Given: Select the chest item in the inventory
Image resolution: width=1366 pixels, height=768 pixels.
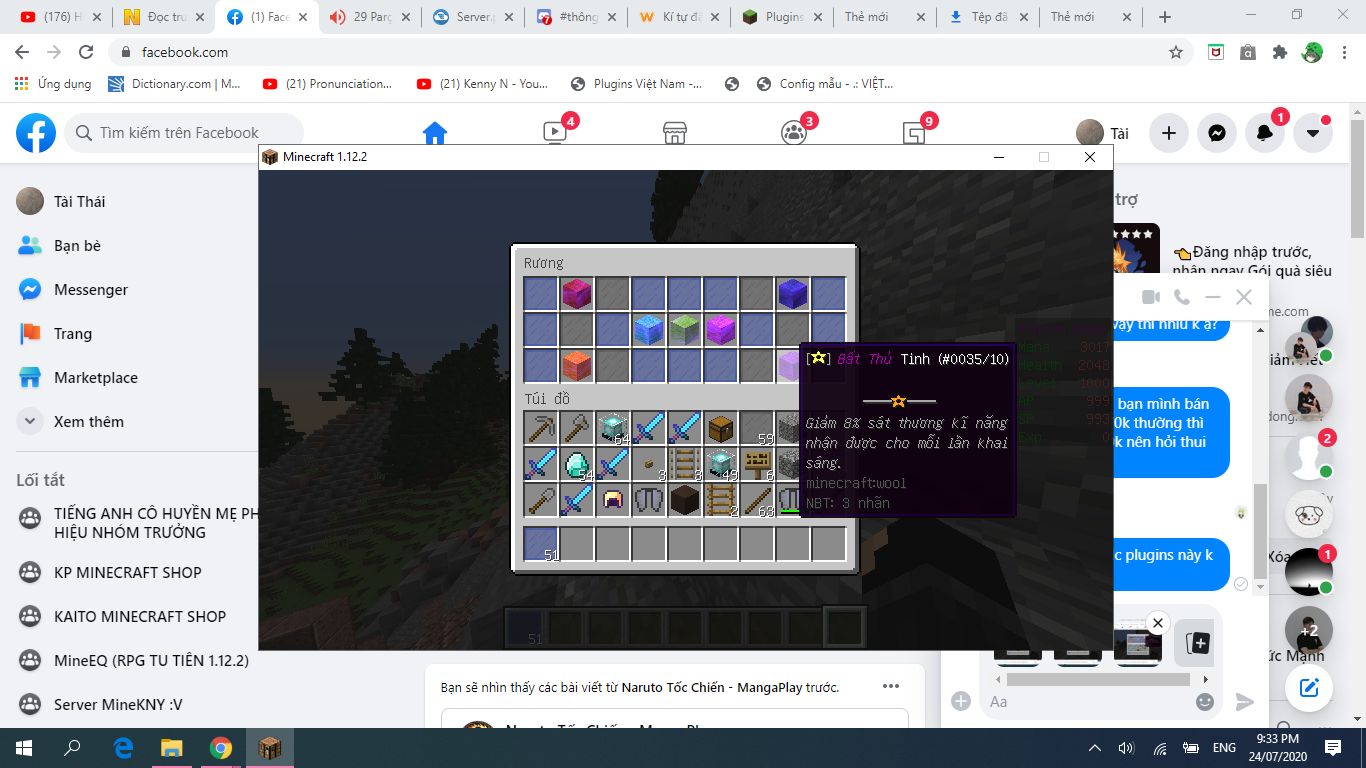Looking at the screenshot, I should [721, 428].
